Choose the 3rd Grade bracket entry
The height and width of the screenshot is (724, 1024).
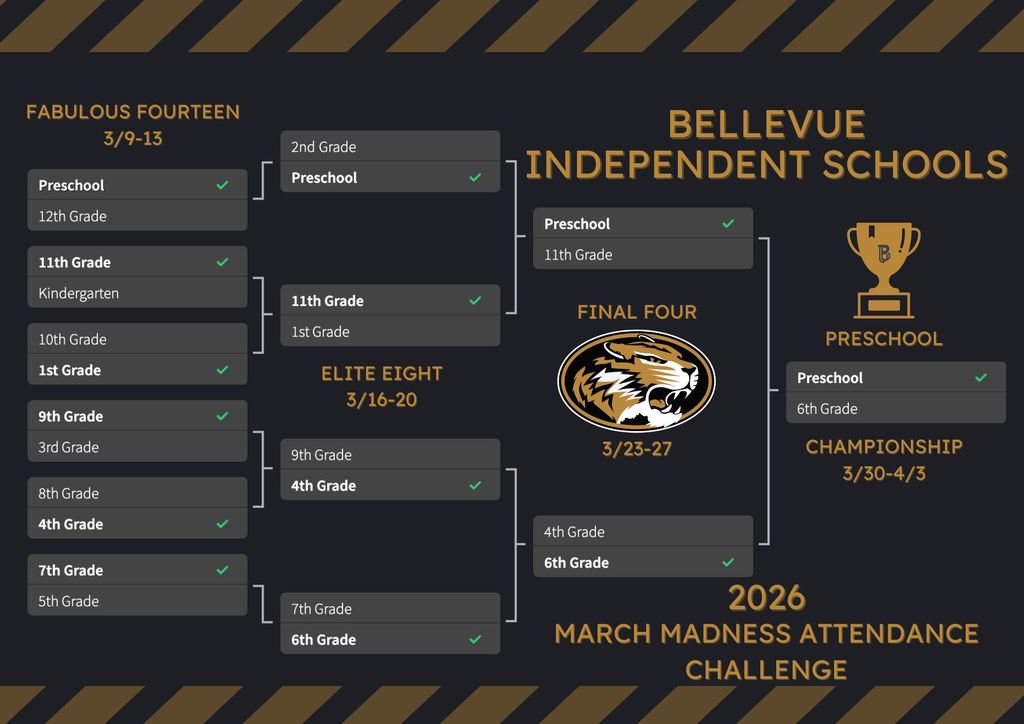[137, 447]
